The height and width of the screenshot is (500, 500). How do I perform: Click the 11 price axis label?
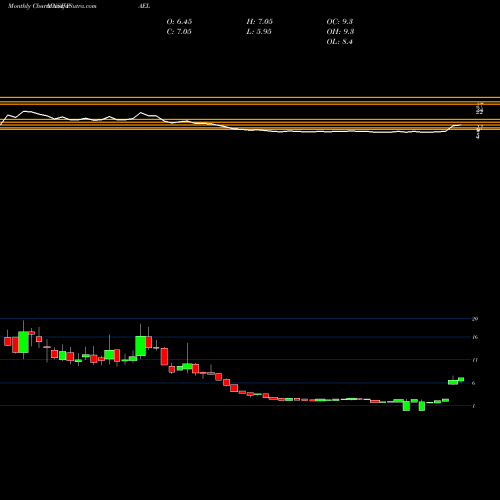tap(475, 360)
